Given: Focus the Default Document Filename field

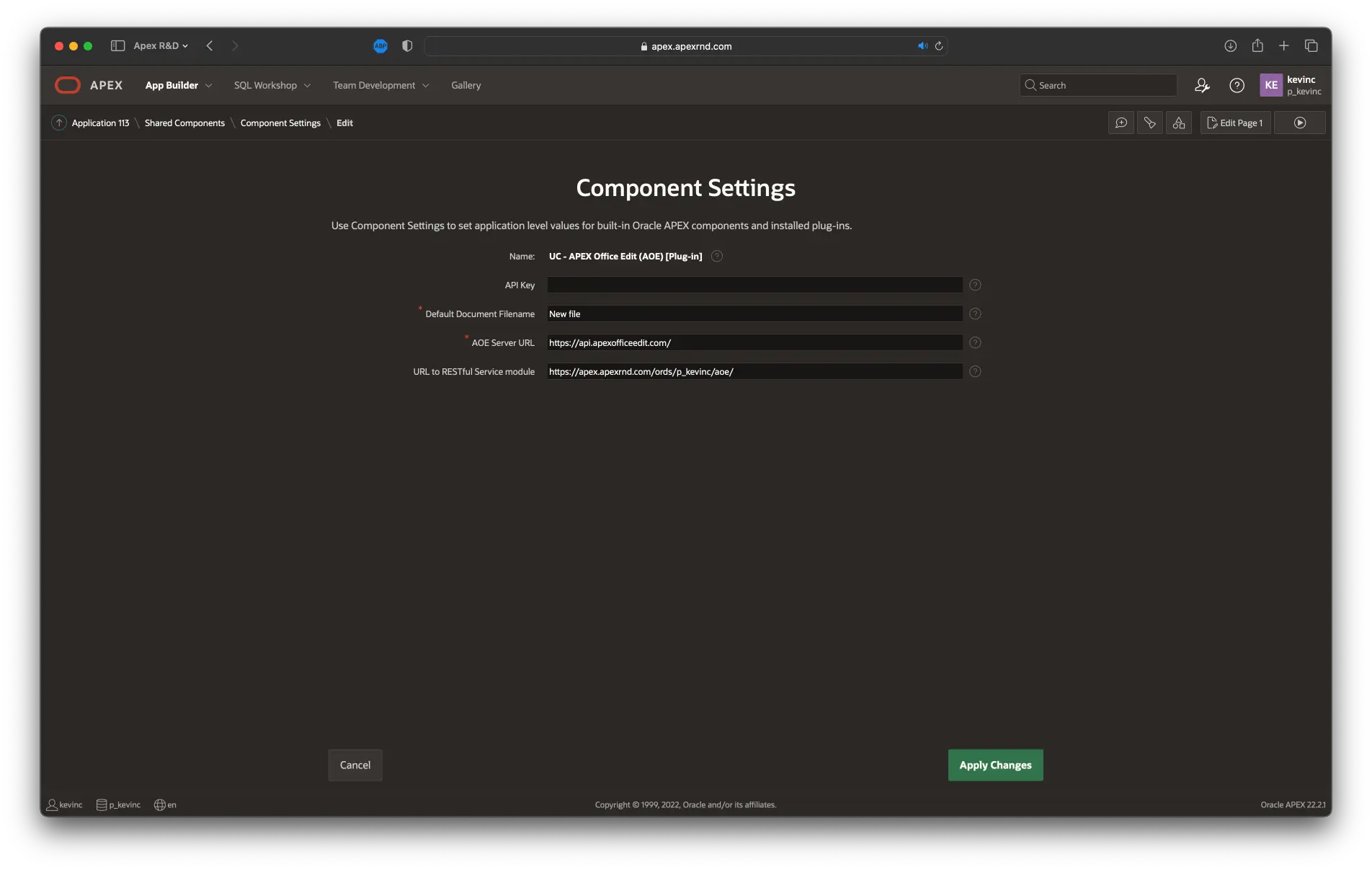Looking at the screenshot, I should click(754, 314).
